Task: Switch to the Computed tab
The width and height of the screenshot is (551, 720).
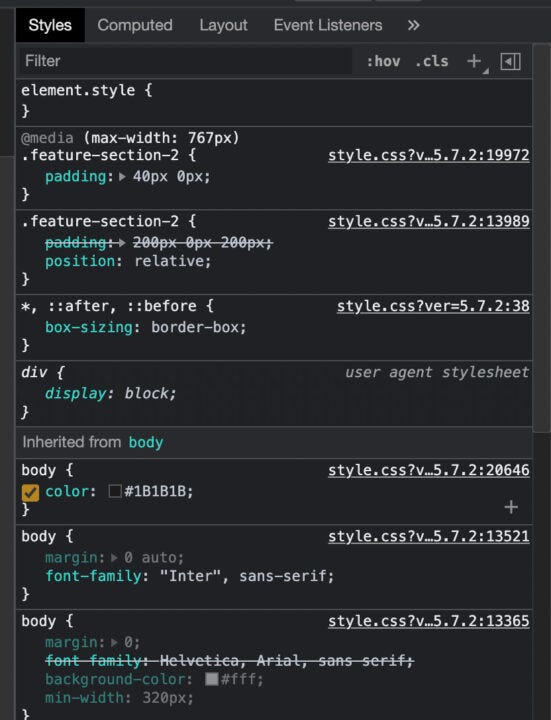Action: click(135, 25)
